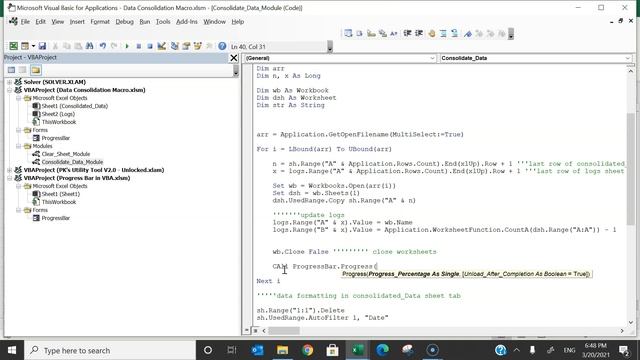Select Sheet1 (Consolidated_Data) in project tree

pos(74,106)
